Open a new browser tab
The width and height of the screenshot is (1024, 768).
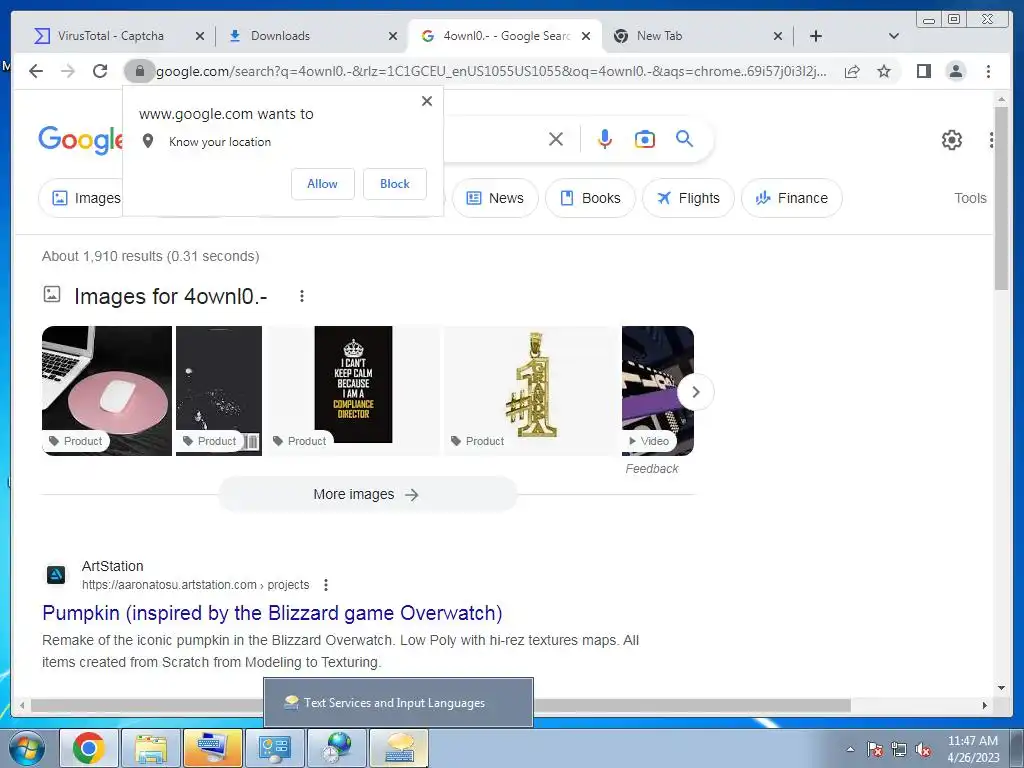tap(816, 36)
